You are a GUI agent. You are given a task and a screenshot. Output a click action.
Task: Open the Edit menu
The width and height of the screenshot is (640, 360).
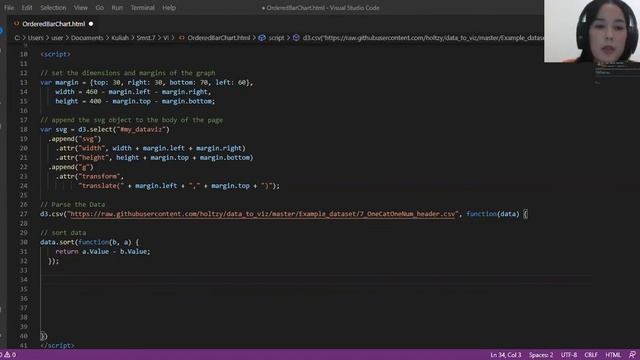27,8
